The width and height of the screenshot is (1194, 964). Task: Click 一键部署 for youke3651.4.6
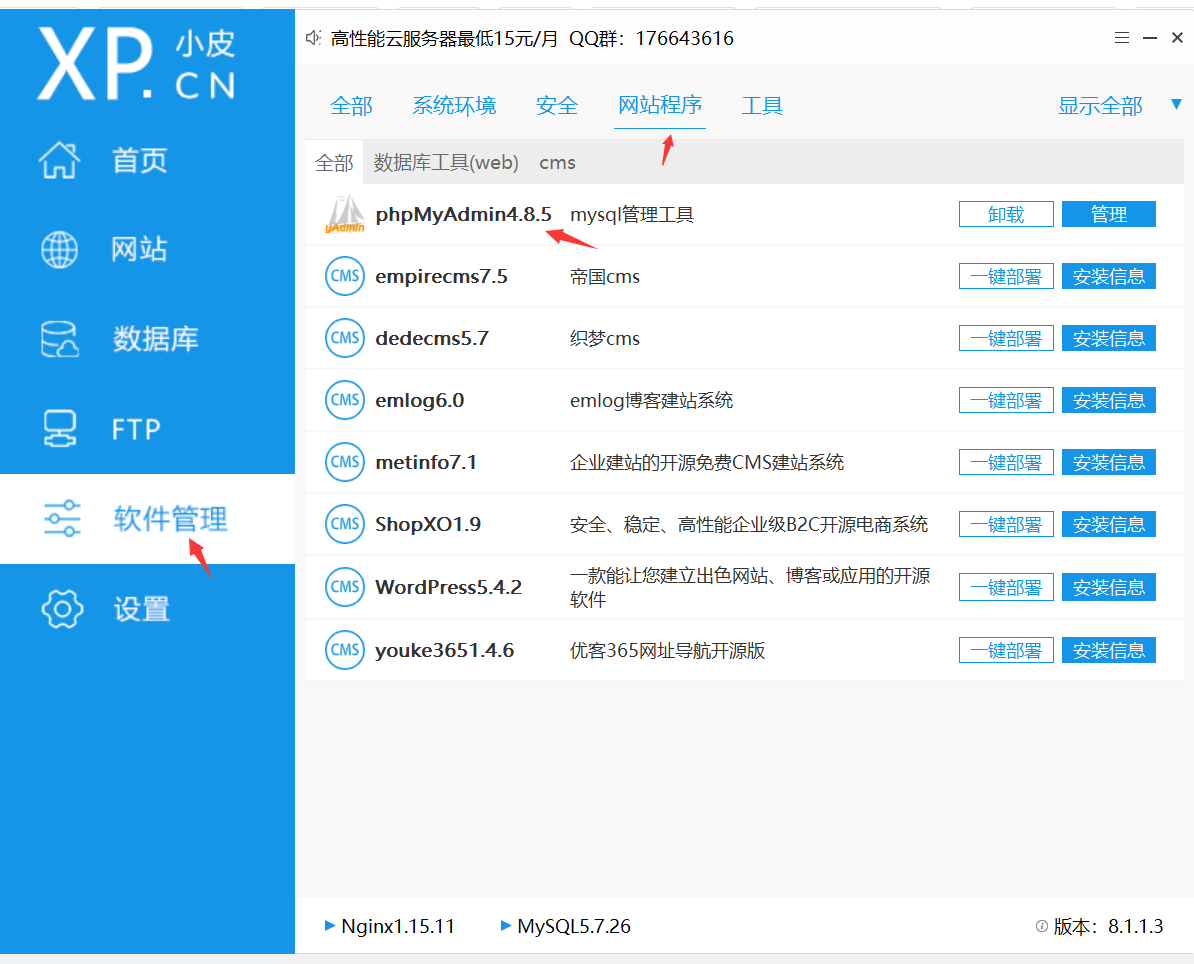click(x=1006, y=650)
